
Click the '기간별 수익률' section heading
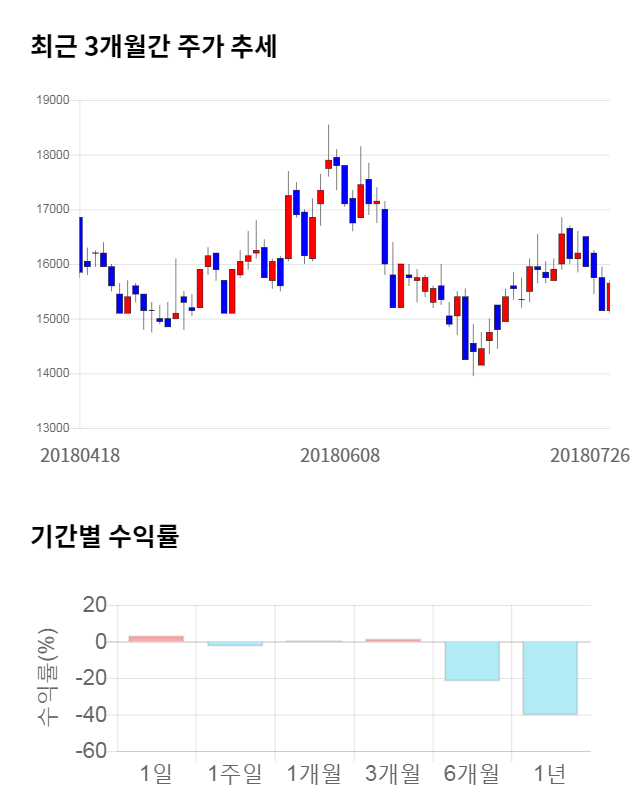[x=104, y=536]
